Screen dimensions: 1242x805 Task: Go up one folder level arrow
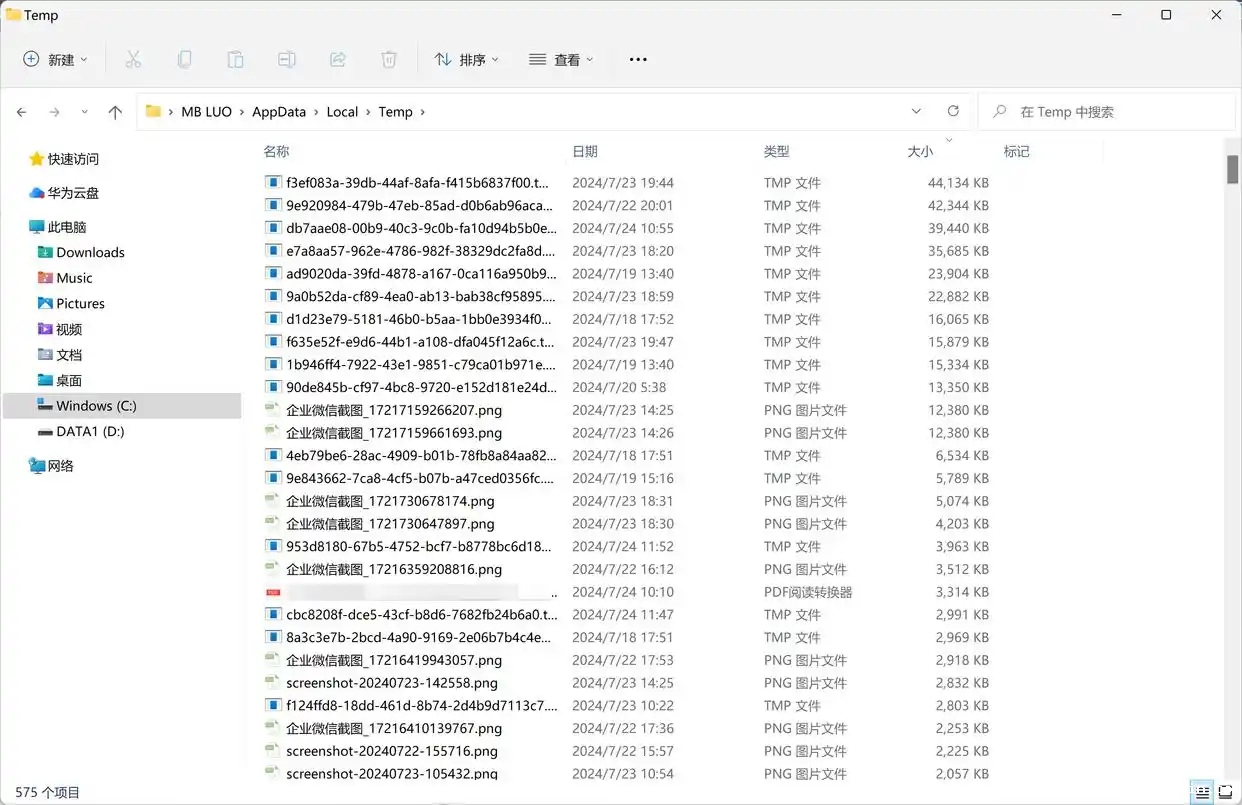pos(115,112)
